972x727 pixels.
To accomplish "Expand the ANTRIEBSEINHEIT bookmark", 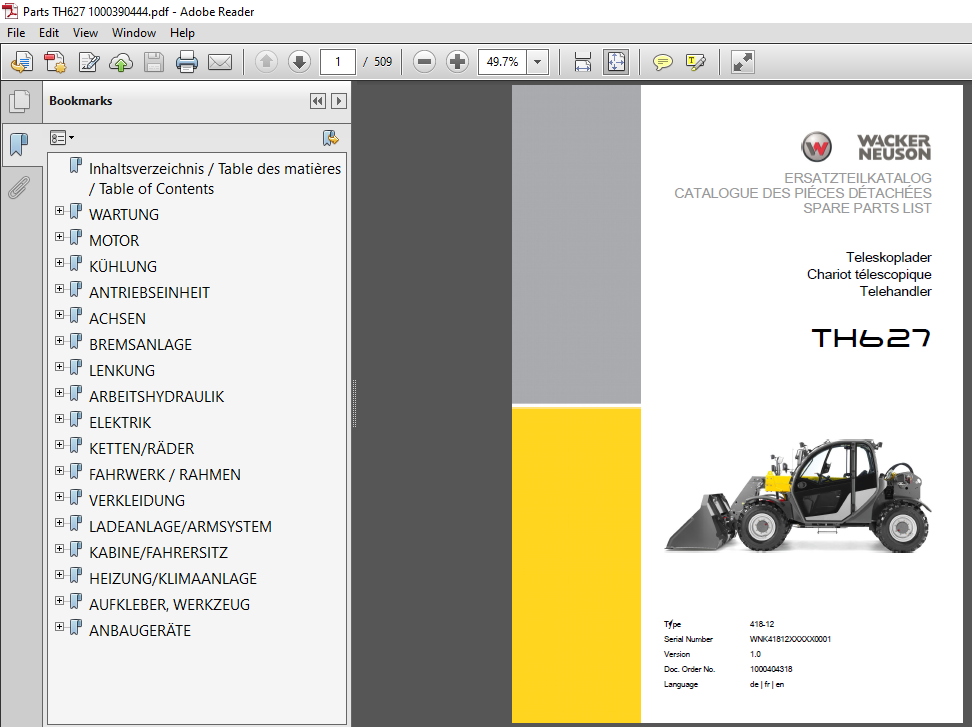I will pyautogui.click(x=60, y=289).
